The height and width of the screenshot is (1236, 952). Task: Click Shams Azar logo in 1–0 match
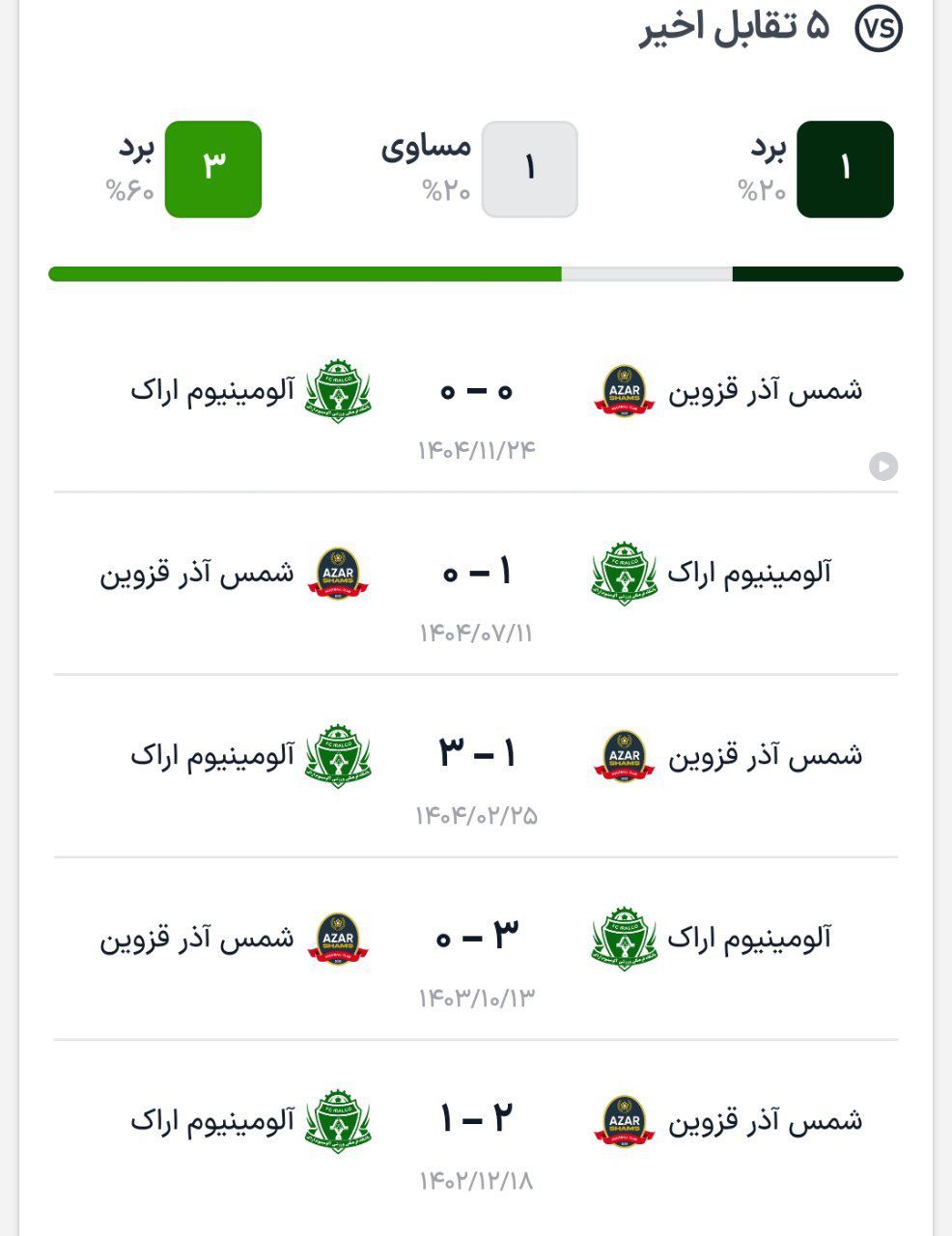[x=338, y=574]
